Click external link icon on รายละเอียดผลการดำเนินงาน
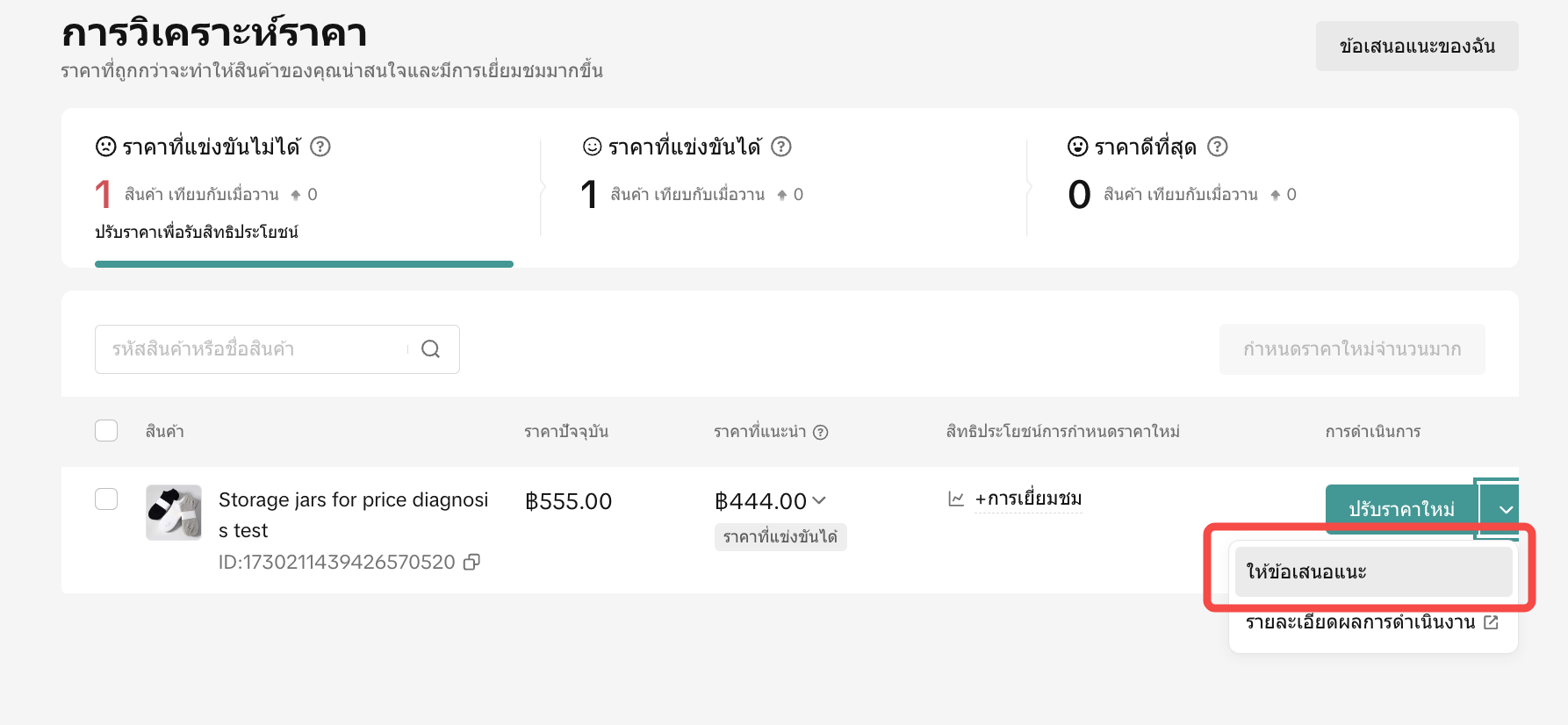Viewport: 1568px width, 725px height. 1491,622
